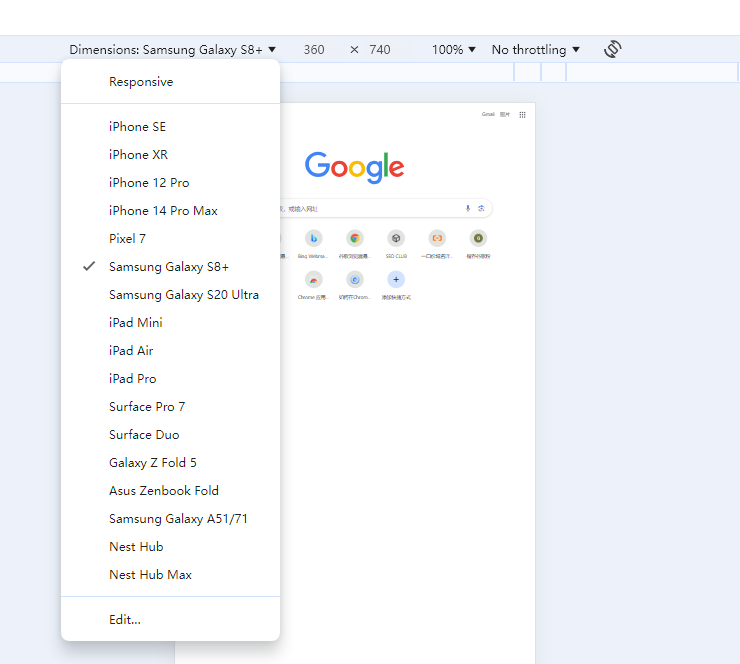Screen dimensions: 740x664
Task: Open the Gmail link on Google page
Action: click(x=488, y=114)
